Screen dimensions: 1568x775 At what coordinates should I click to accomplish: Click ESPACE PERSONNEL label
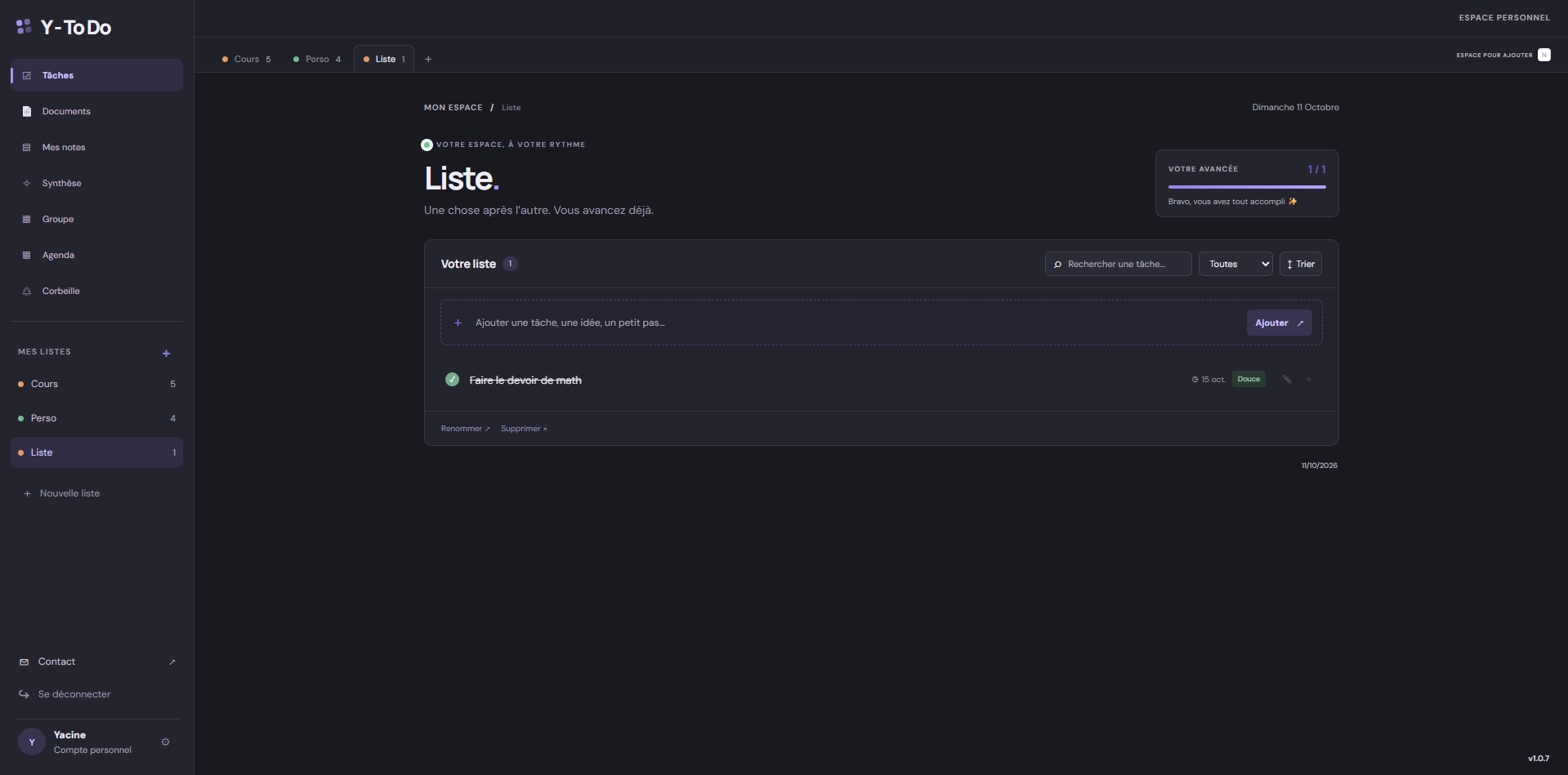(x=1504, y=18)
